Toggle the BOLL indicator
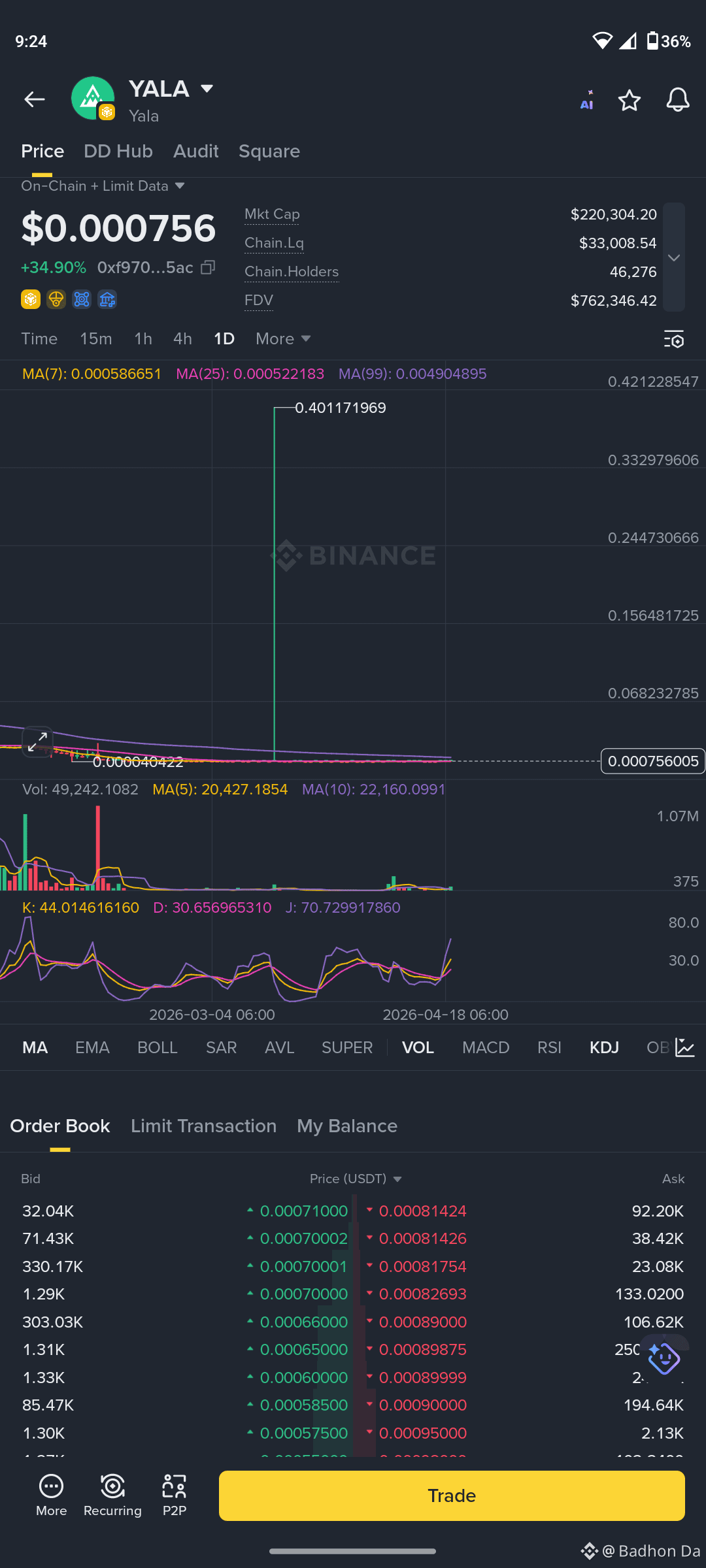The width and height of the screenshot is (706, 1568). [158, 1048]
